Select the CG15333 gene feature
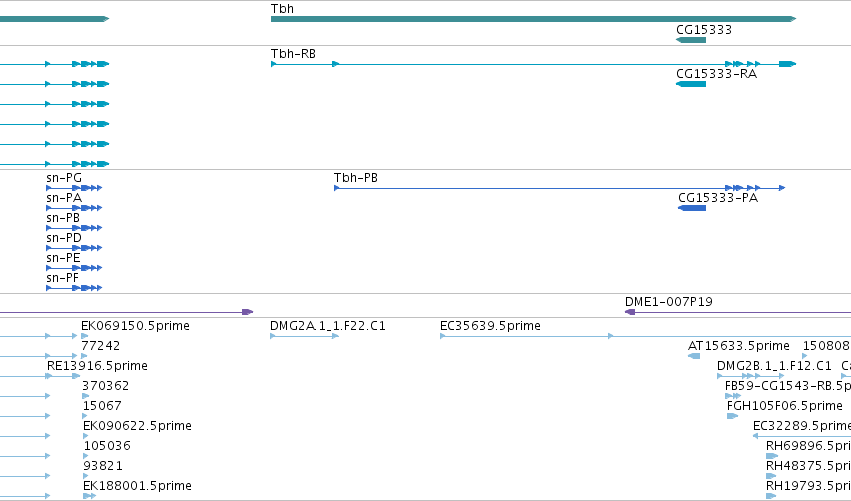This screenshot has width=851, height=501. click(x=691, y=40)
